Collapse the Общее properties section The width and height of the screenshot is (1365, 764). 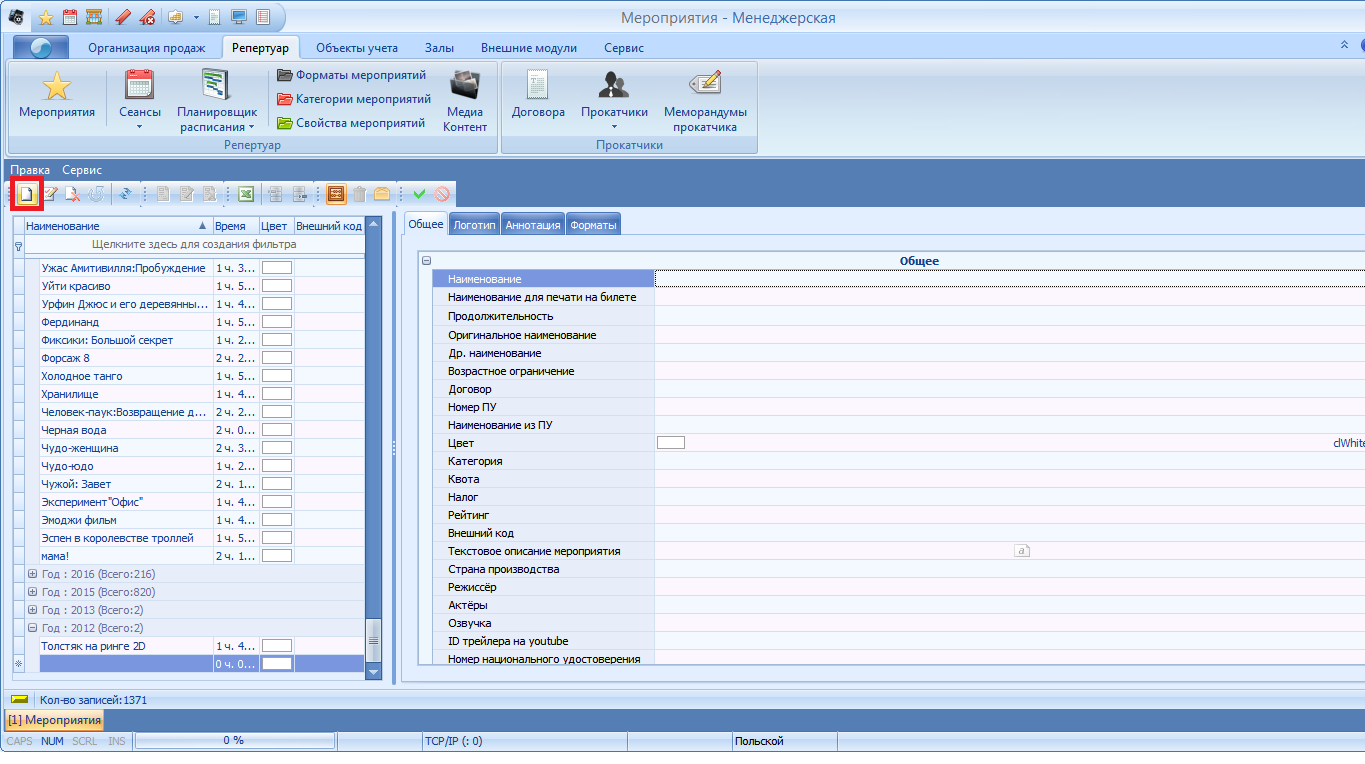pos(427,261)
